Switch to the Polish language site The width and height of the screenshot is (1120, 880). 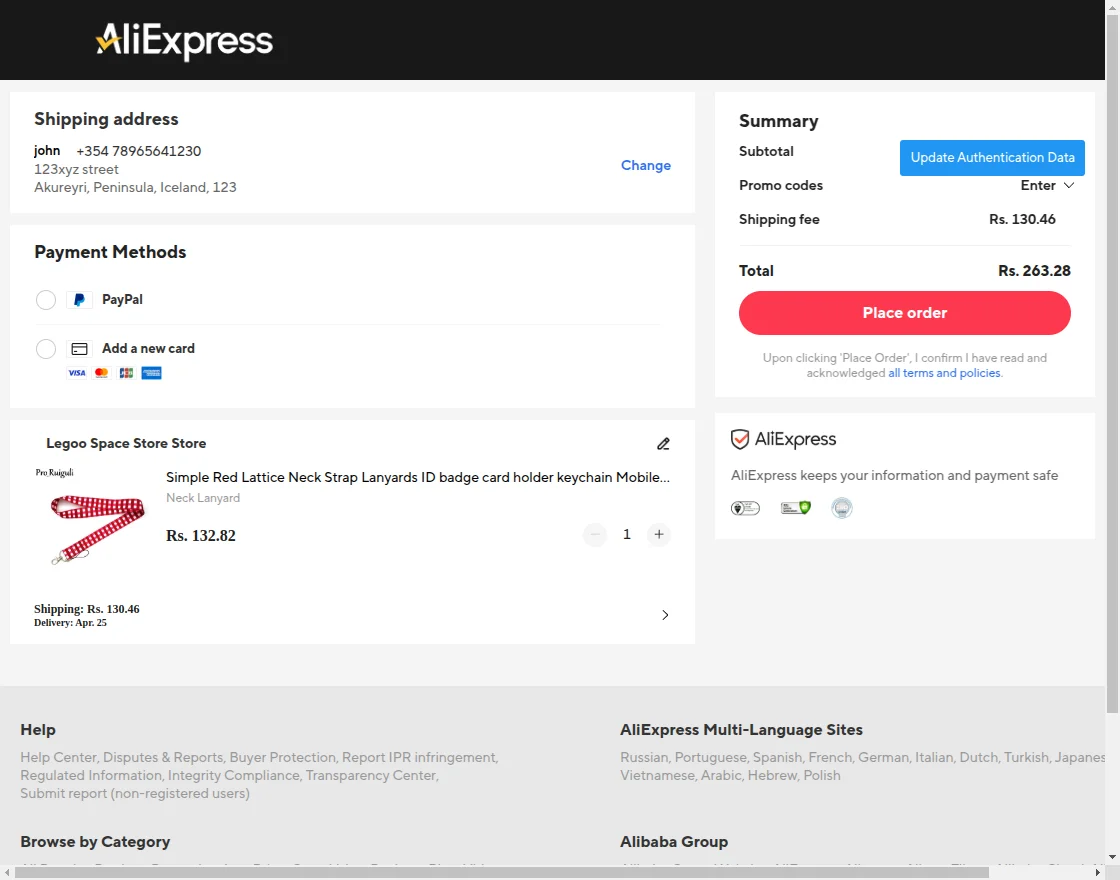[822, 776]
